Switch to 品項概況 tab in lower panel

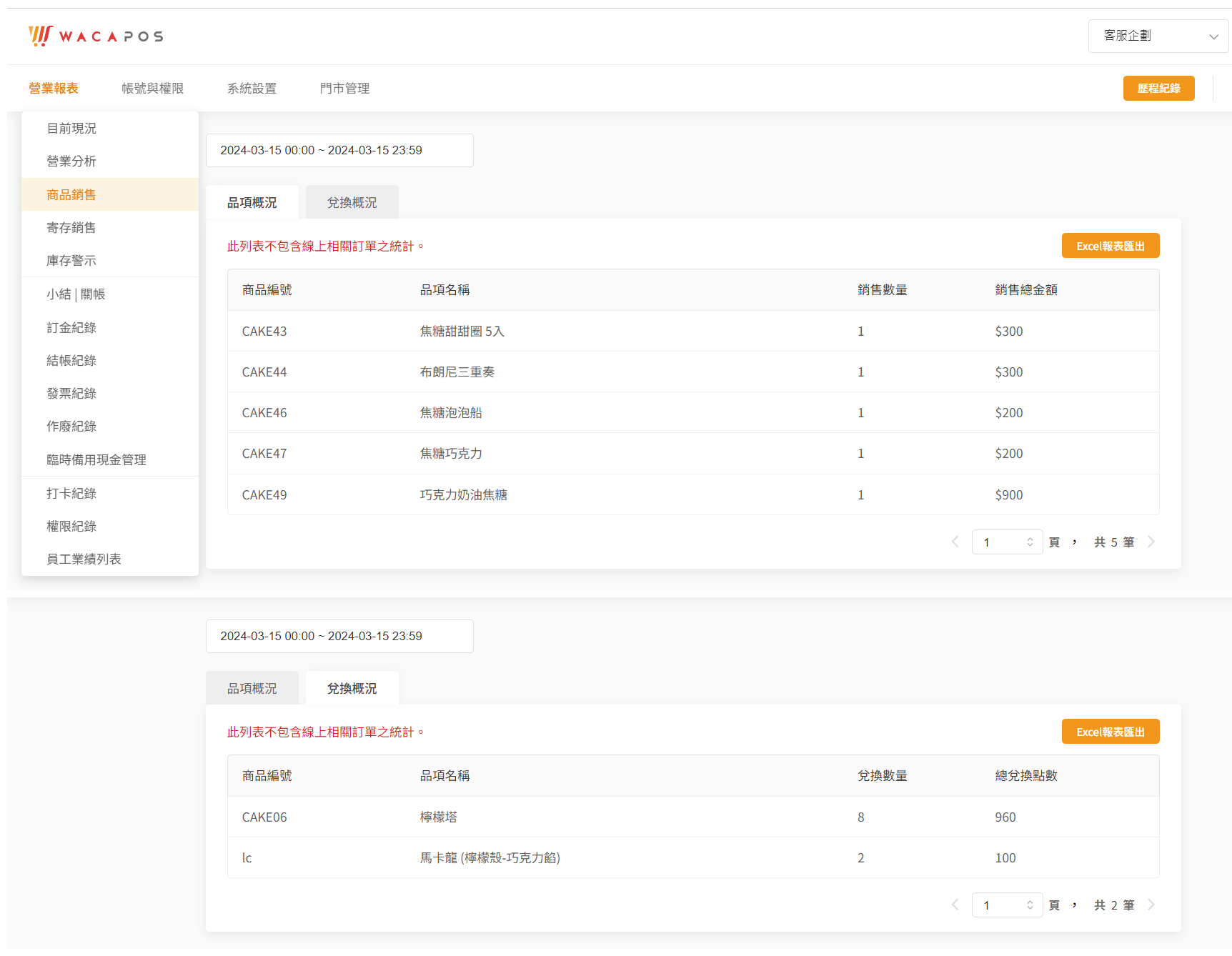(x=252, y=689)
